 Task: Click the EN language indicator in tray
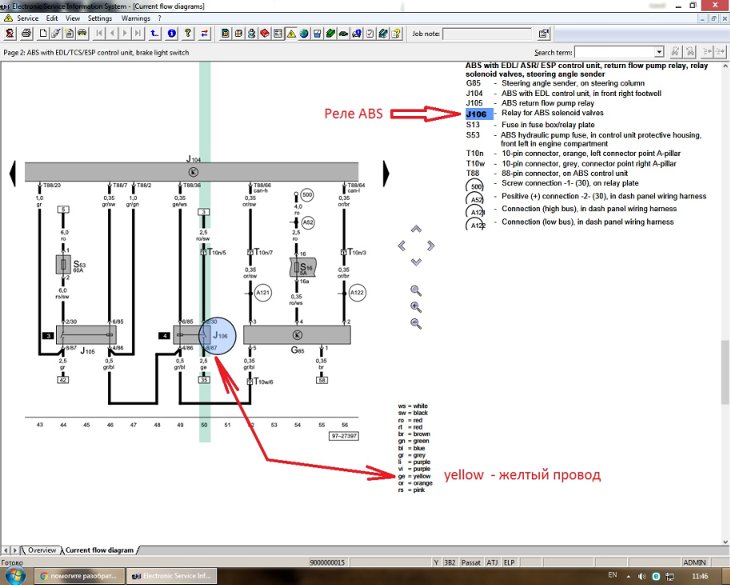(x=613, y=575)
